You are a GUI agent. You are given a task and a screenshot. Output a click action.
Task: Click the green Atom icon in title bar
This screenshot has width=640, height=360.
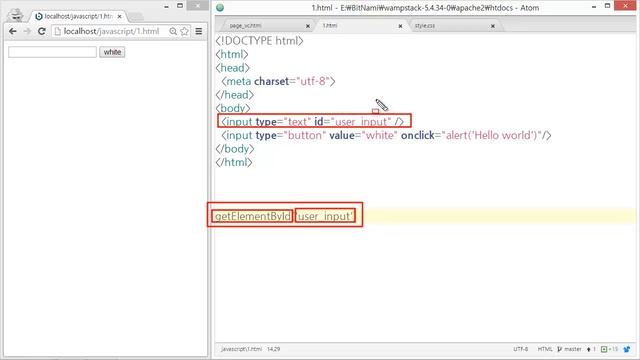pos(220,7)
